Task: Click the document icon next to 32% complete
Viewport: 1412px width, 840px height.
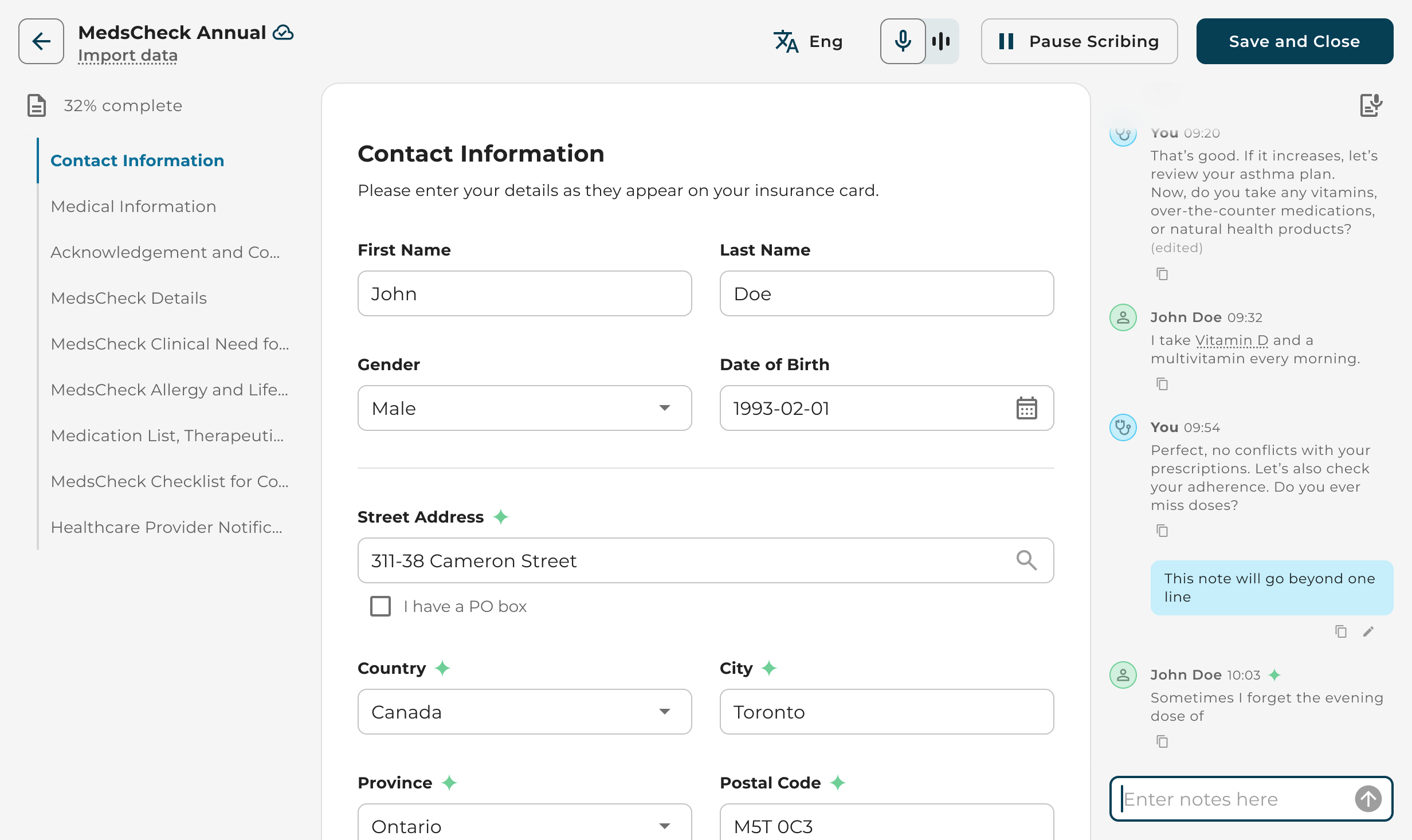Action: (37, 105)
